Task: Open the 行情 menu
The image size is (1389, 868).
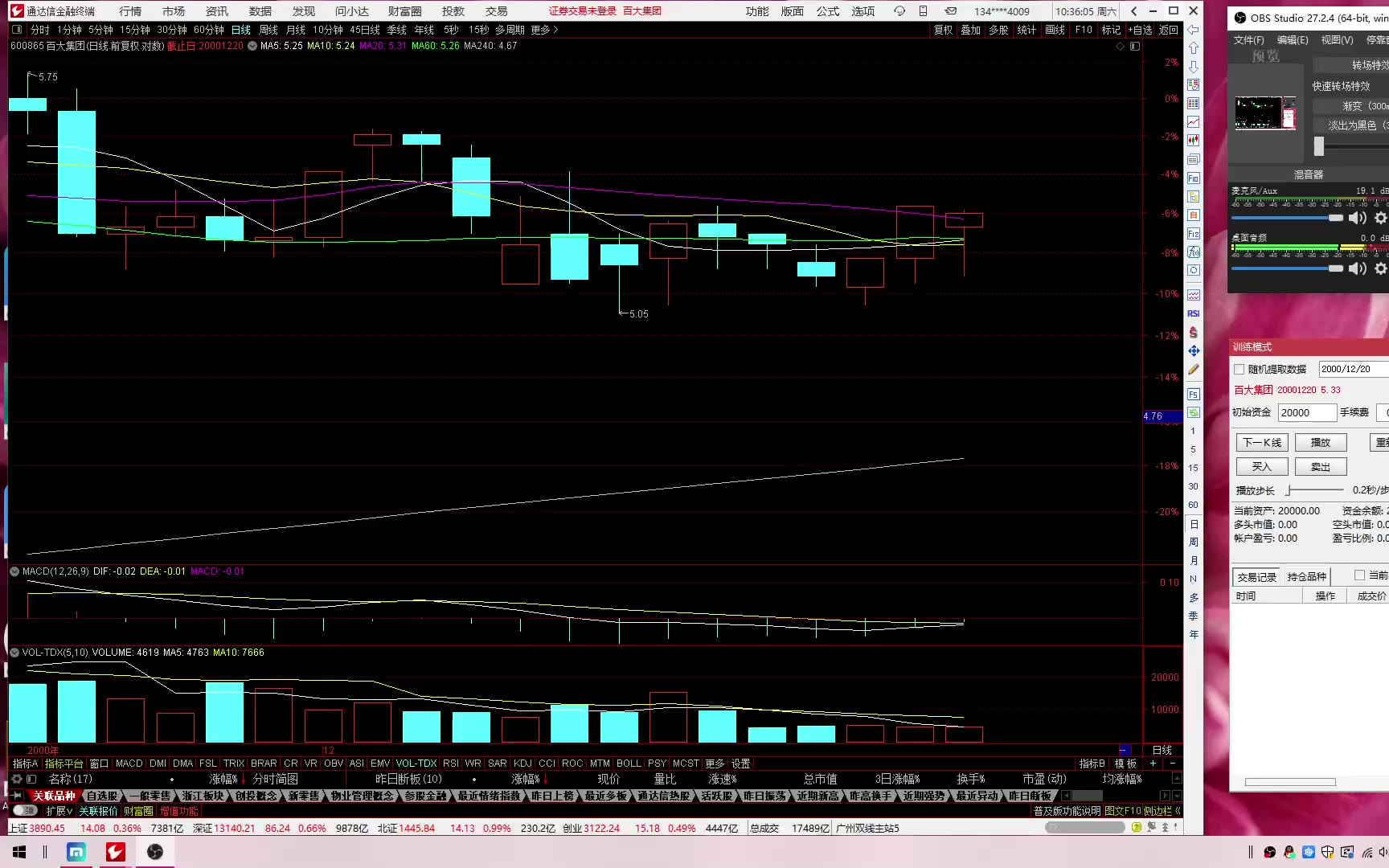Action: [x=130, y=11]
